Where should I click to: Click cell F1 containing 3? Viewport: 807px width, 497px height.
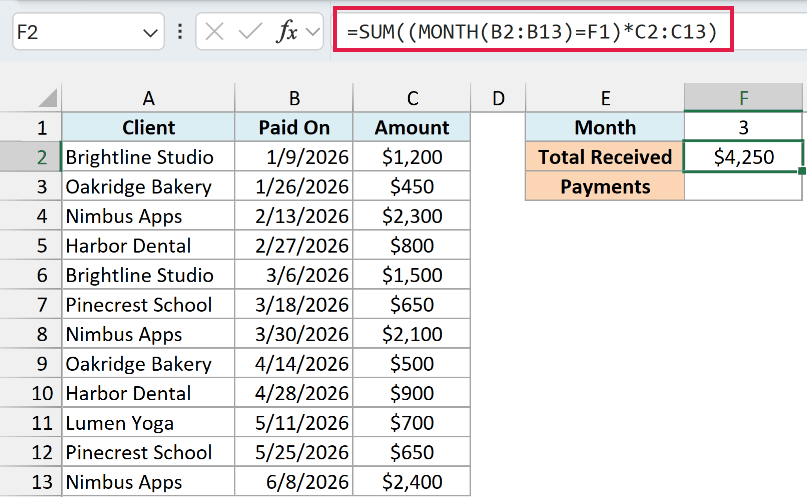[743, 127]
